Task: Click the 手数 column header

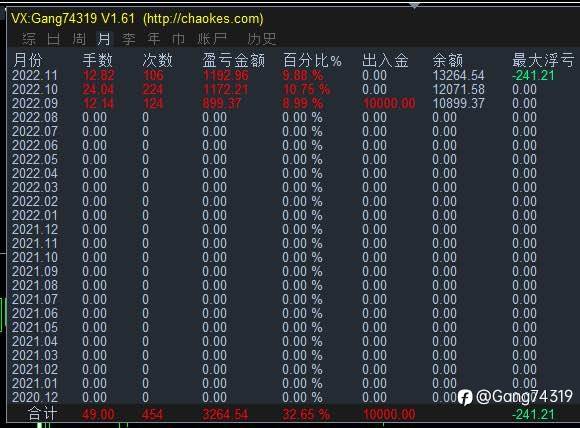Action: pos(98,60)
